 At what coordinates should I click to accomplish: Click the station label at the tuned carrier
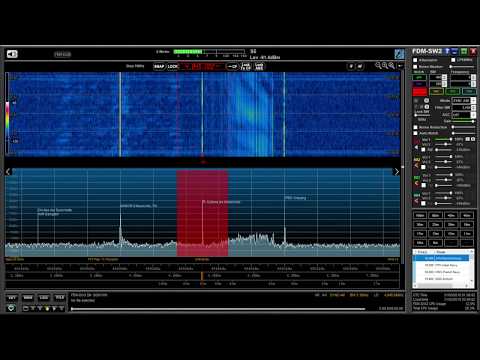pyautogui.click(x=222, y=202)
